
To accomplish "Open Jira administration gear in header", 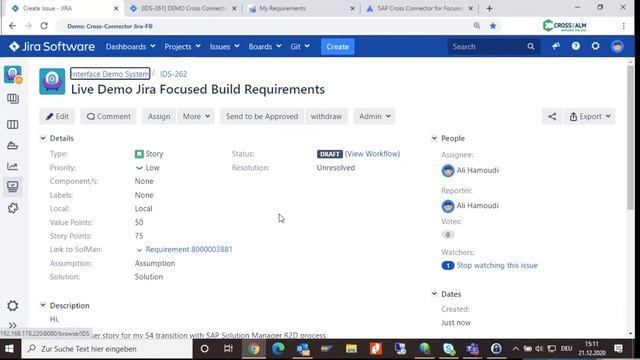I will coord(596,46).
